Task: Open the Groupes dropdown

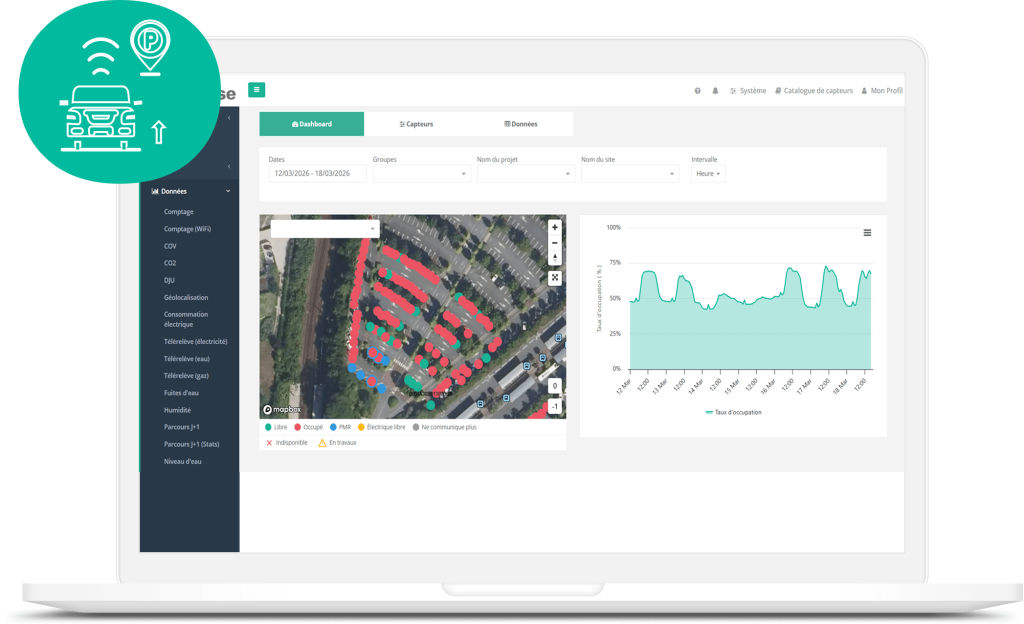Action: click(x=421, y=174)
